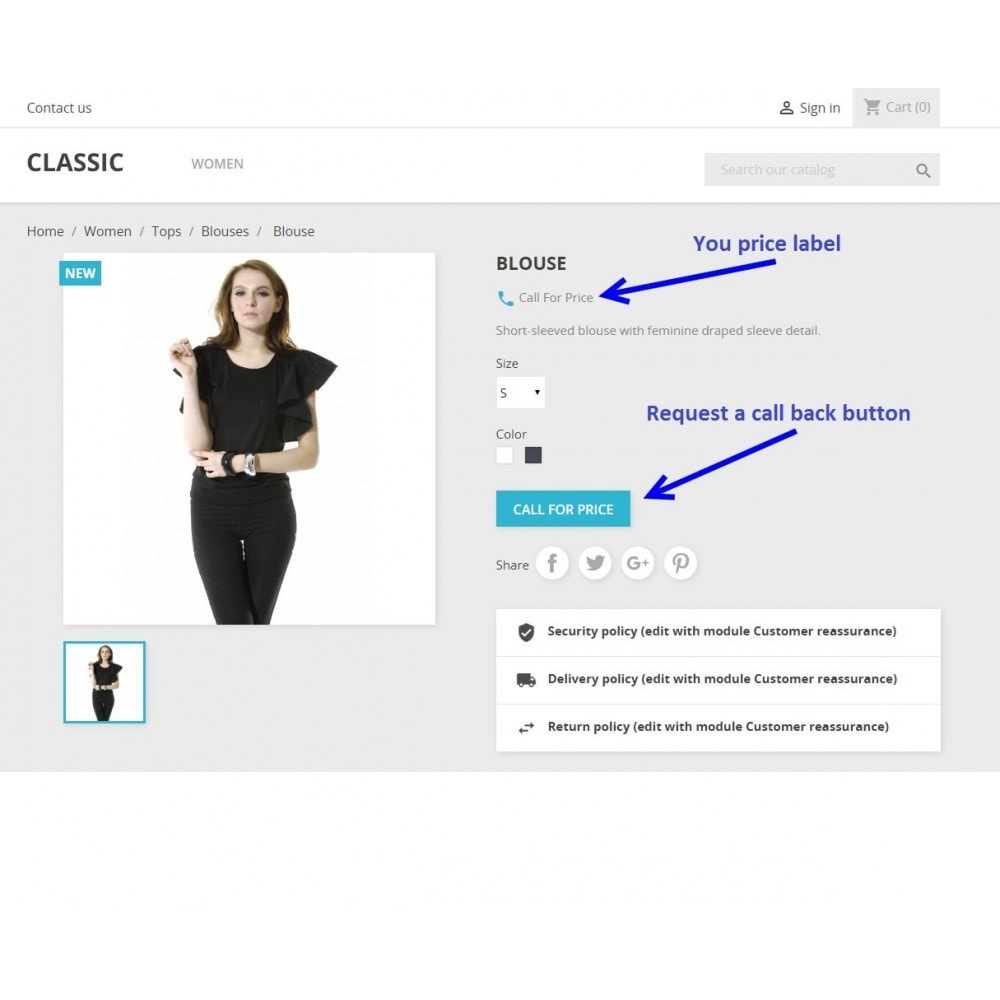Open the Contact us link

(x=59, y=108)
